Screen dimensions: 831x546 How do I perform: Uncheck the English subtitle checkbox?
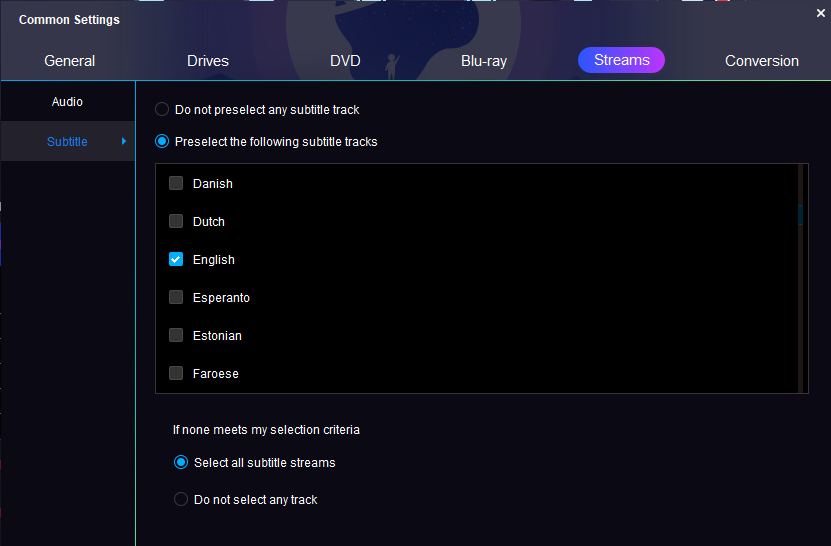176,260
